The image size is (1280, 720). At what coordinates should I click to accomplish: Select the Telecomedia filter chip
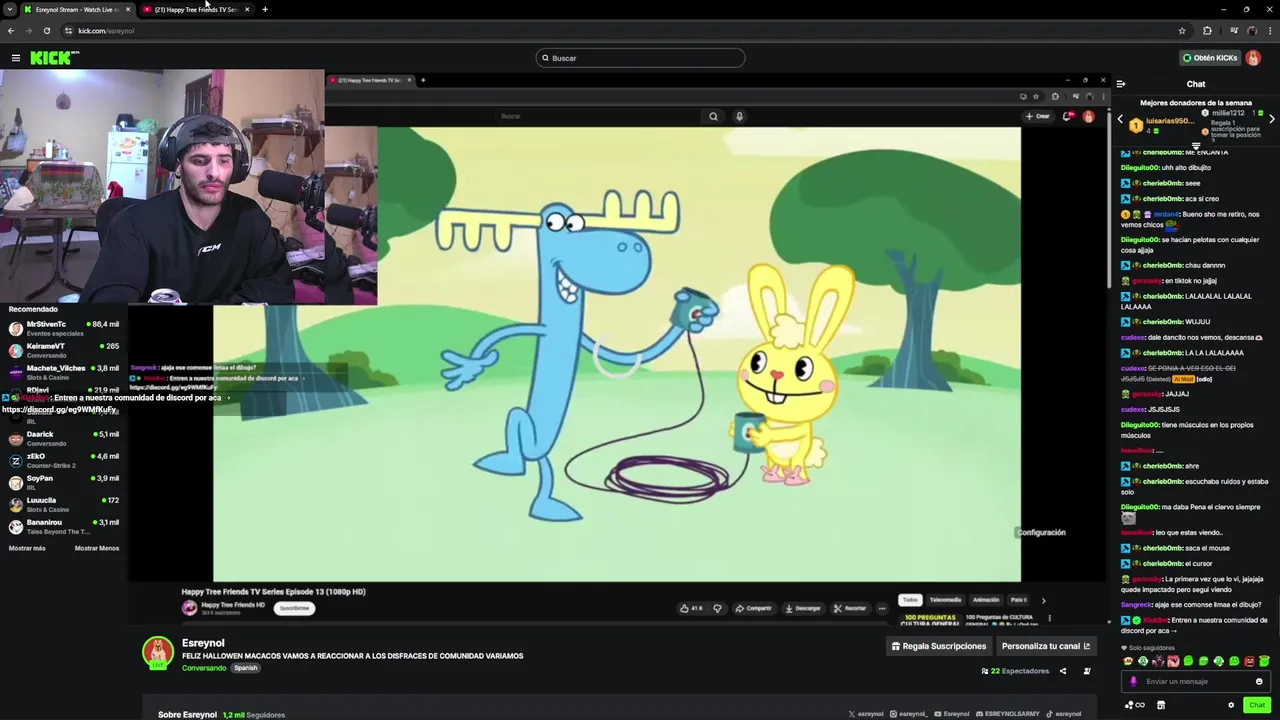(945, 600)
